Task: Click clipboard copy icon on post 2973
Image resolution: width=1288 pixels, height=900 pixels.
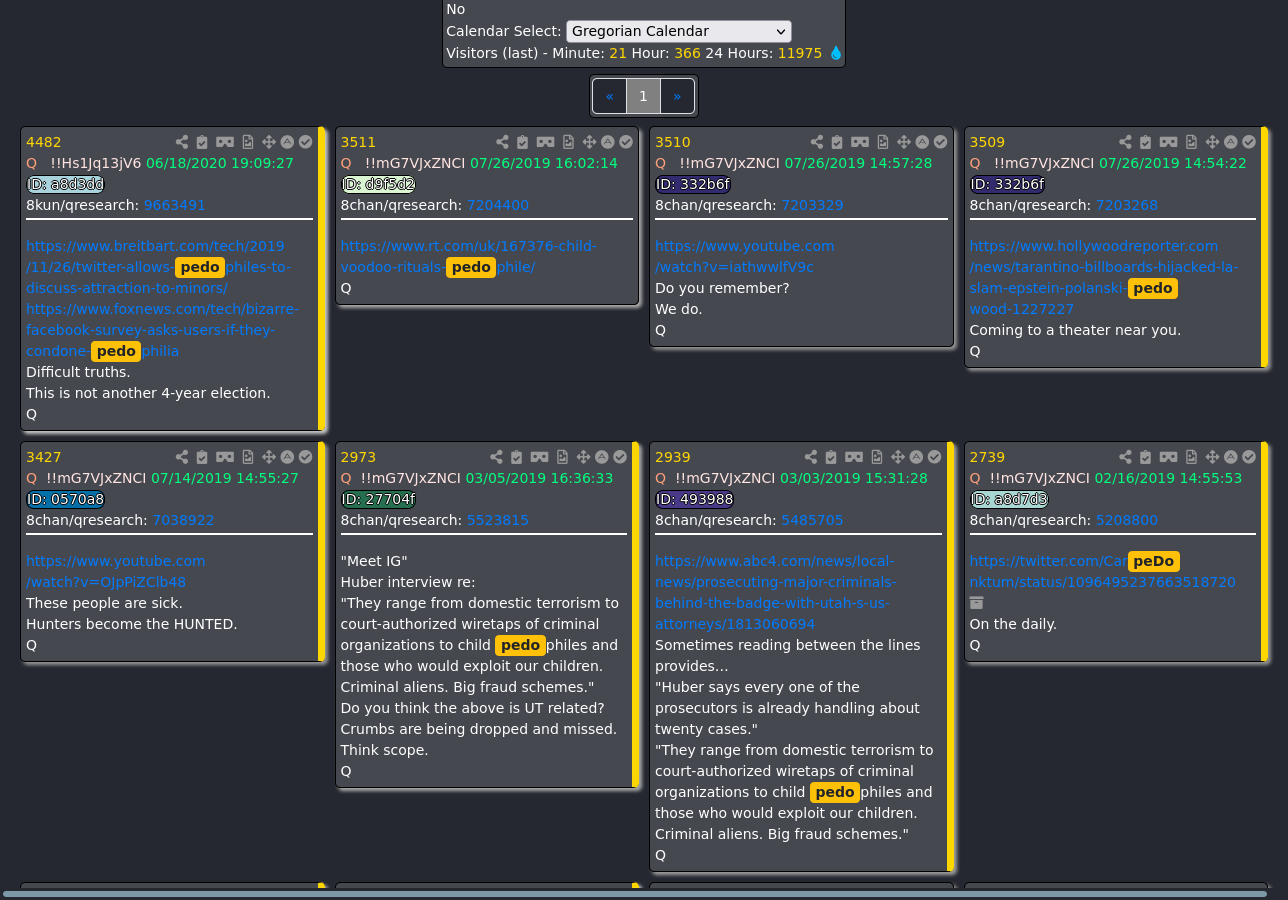Action: [516, 457]
